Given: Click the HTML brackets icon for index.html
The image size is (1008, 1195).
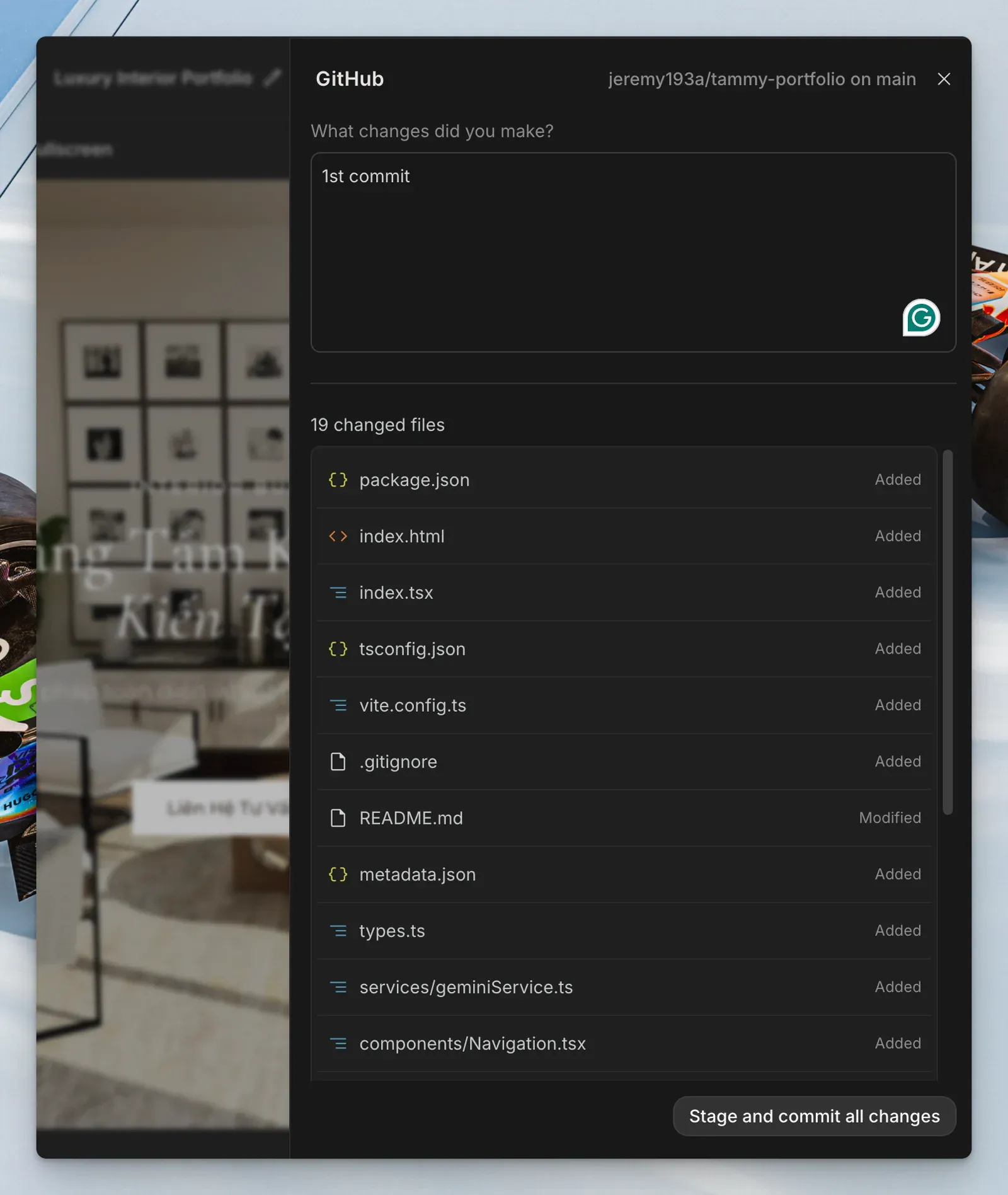Looking at the screenshot, I should pyautogui.click(x=338, y=536).
